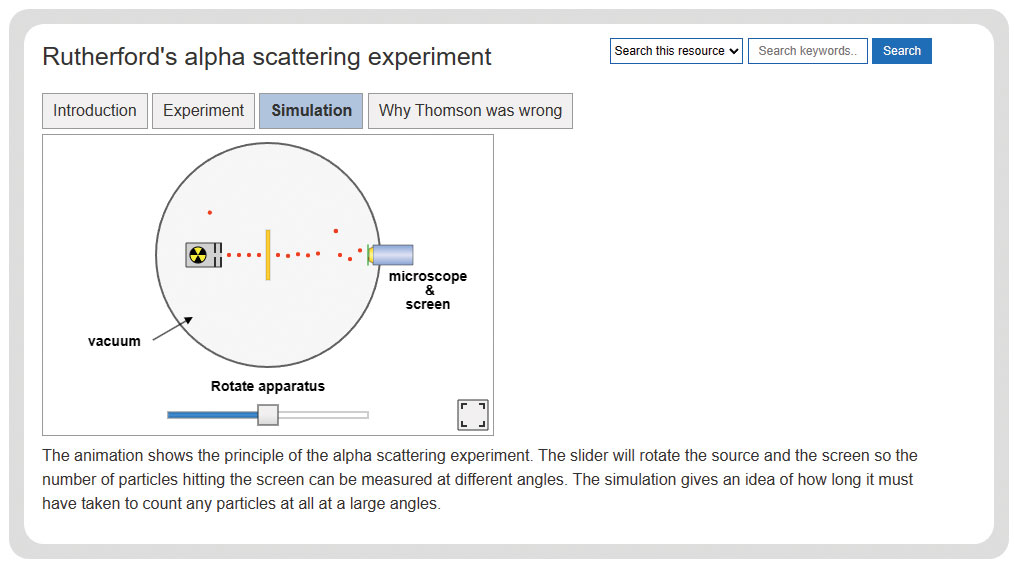Click the blue Search button
1018x566 pixels.
pyautogui.click(x=902, y=51)
